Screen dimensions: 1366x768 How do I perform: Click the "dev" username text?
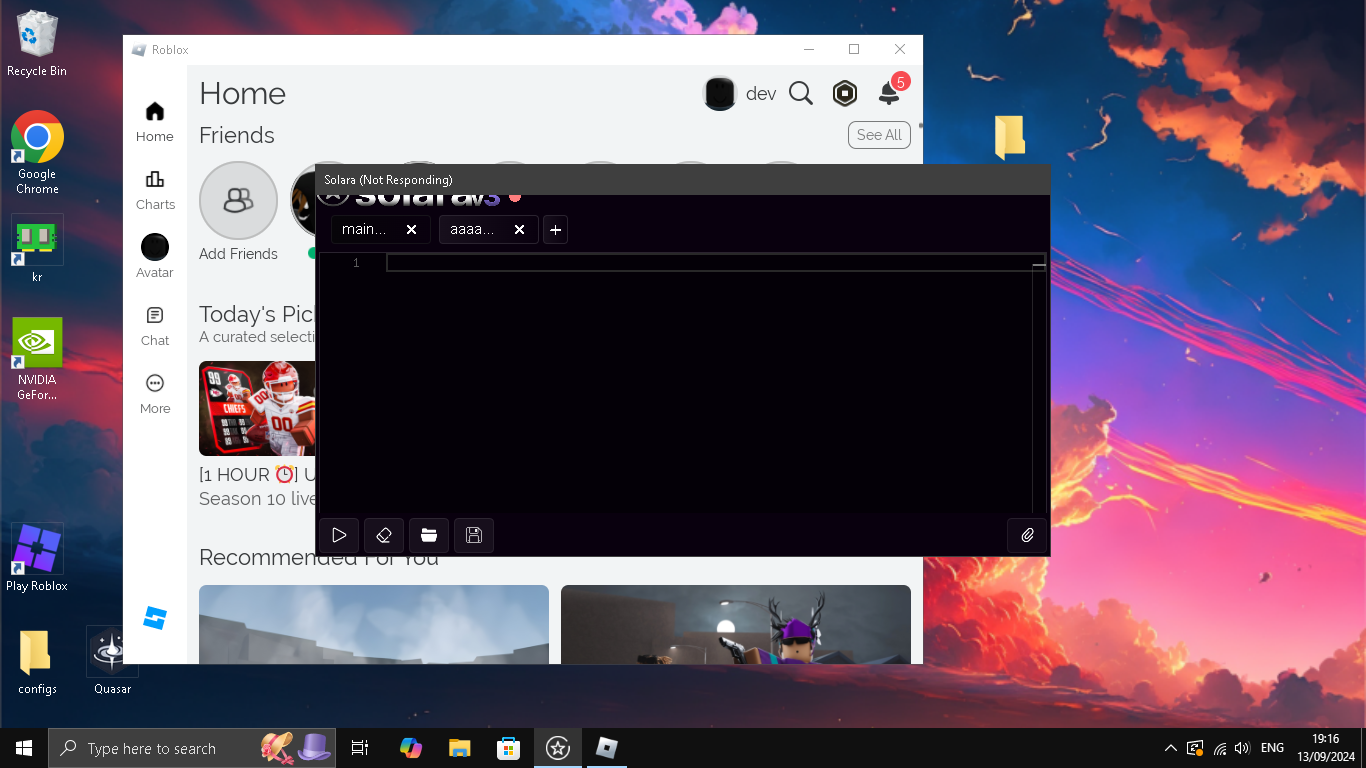click(x=761, y=94)
